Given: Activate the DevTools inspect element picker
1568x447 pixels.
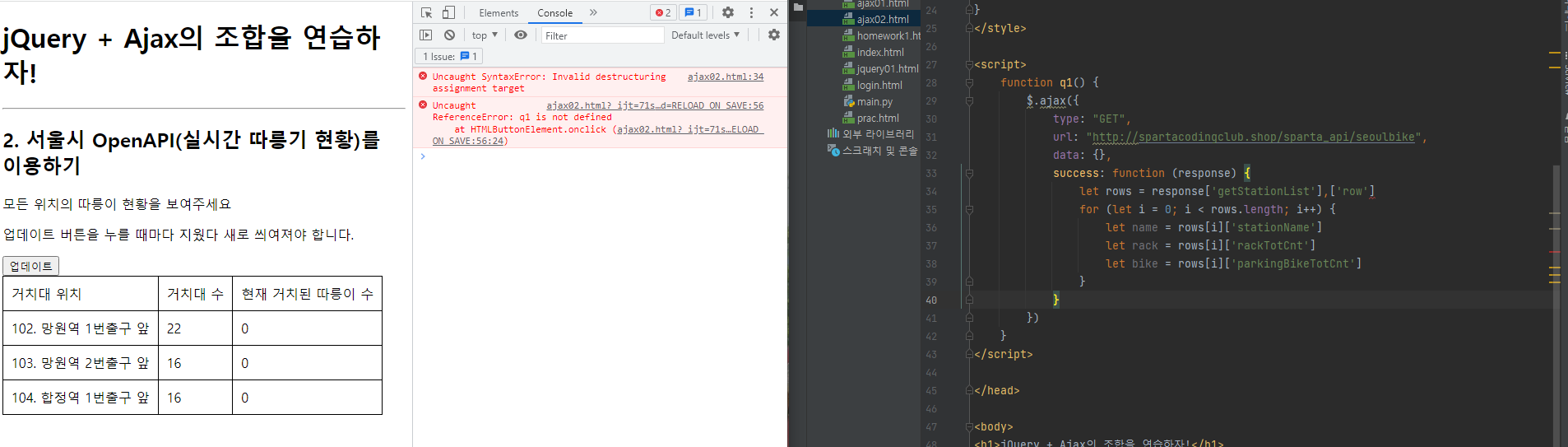Looking at the screenshot, I should (426, 12).
